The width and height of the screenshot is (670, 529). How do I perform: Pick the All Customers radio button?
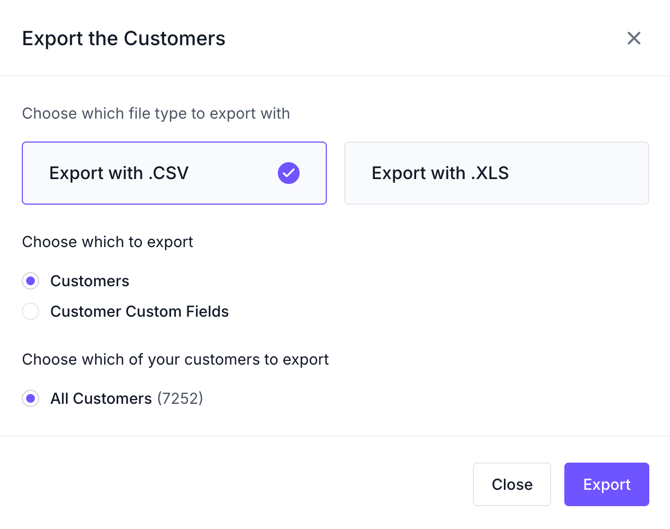[x=31, y=398]
